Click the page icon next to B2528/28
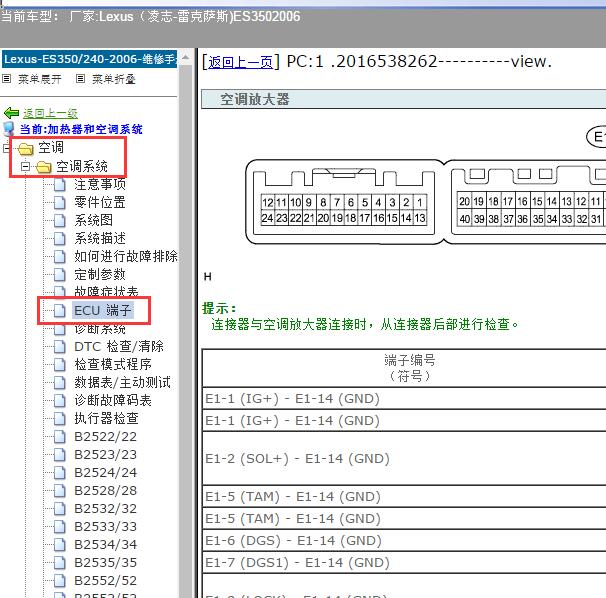The image size is (606, 598). coord(60,491)
